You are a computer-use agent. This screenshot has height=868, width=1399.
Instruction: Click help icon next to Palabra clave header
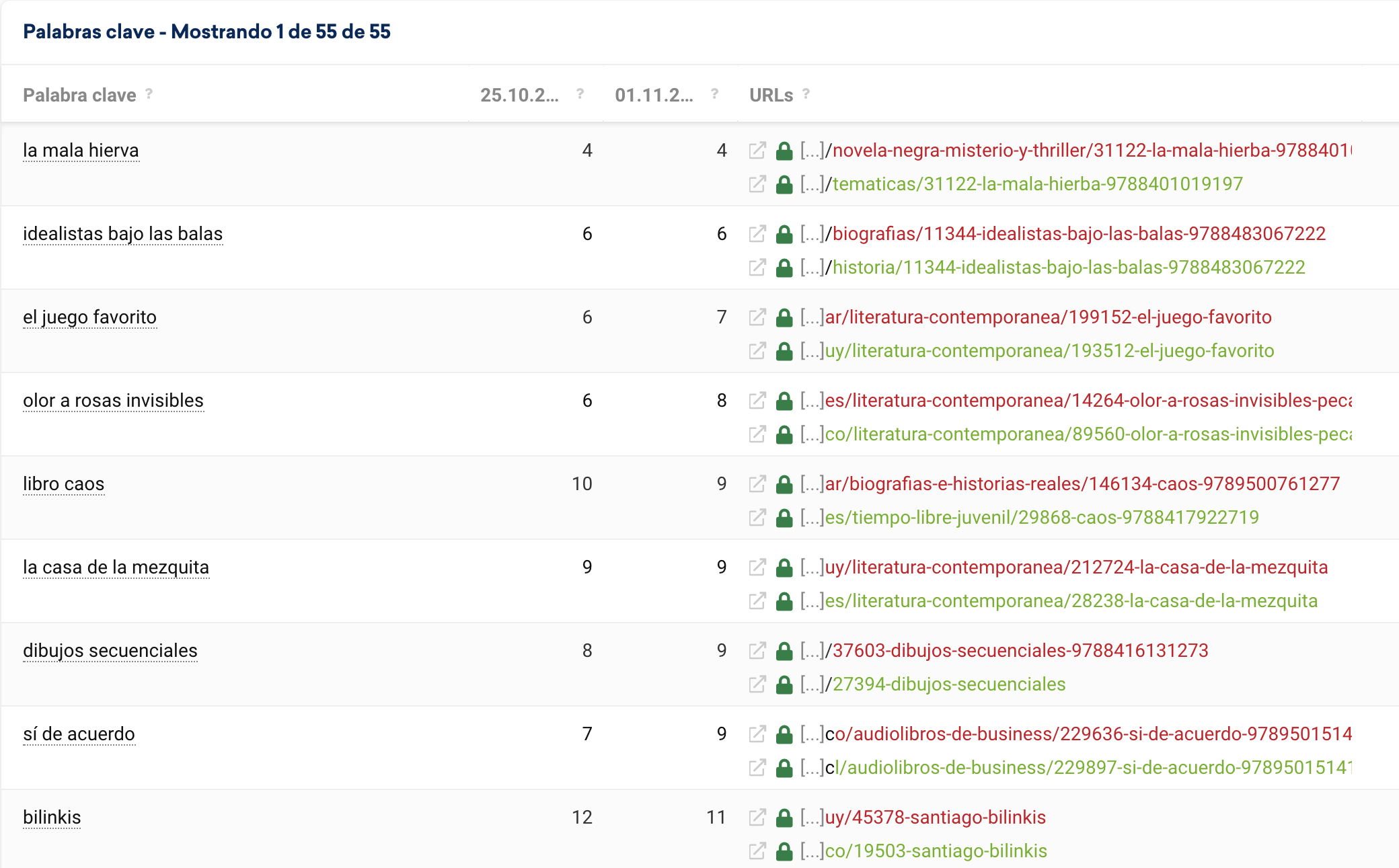click(149, 94)
